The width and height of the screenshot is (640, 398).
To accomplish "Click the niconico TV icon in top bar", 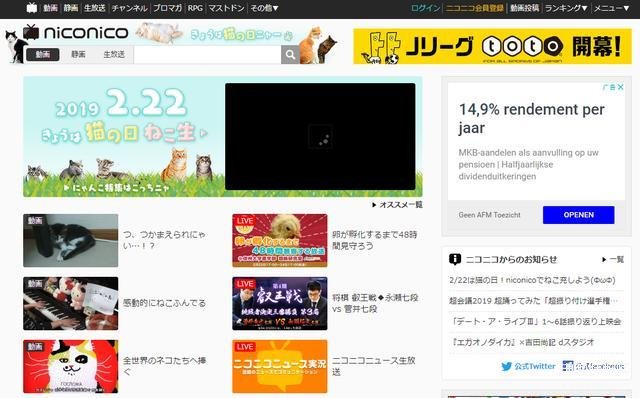I will [x=31, y=8].
